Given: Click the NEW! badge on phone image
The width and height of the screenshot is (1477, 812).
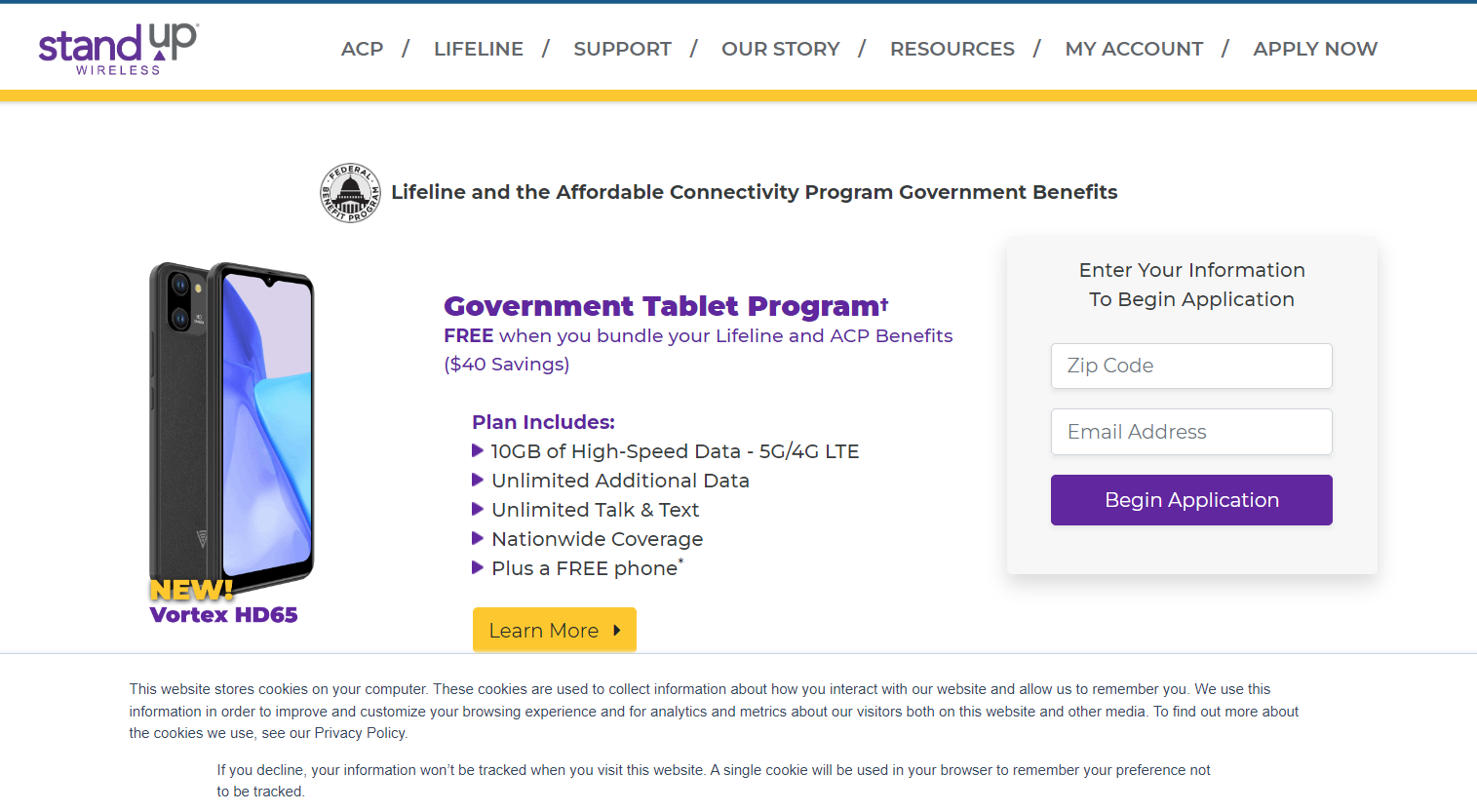Looking at the screenshot, I should [x=191, y=590].
